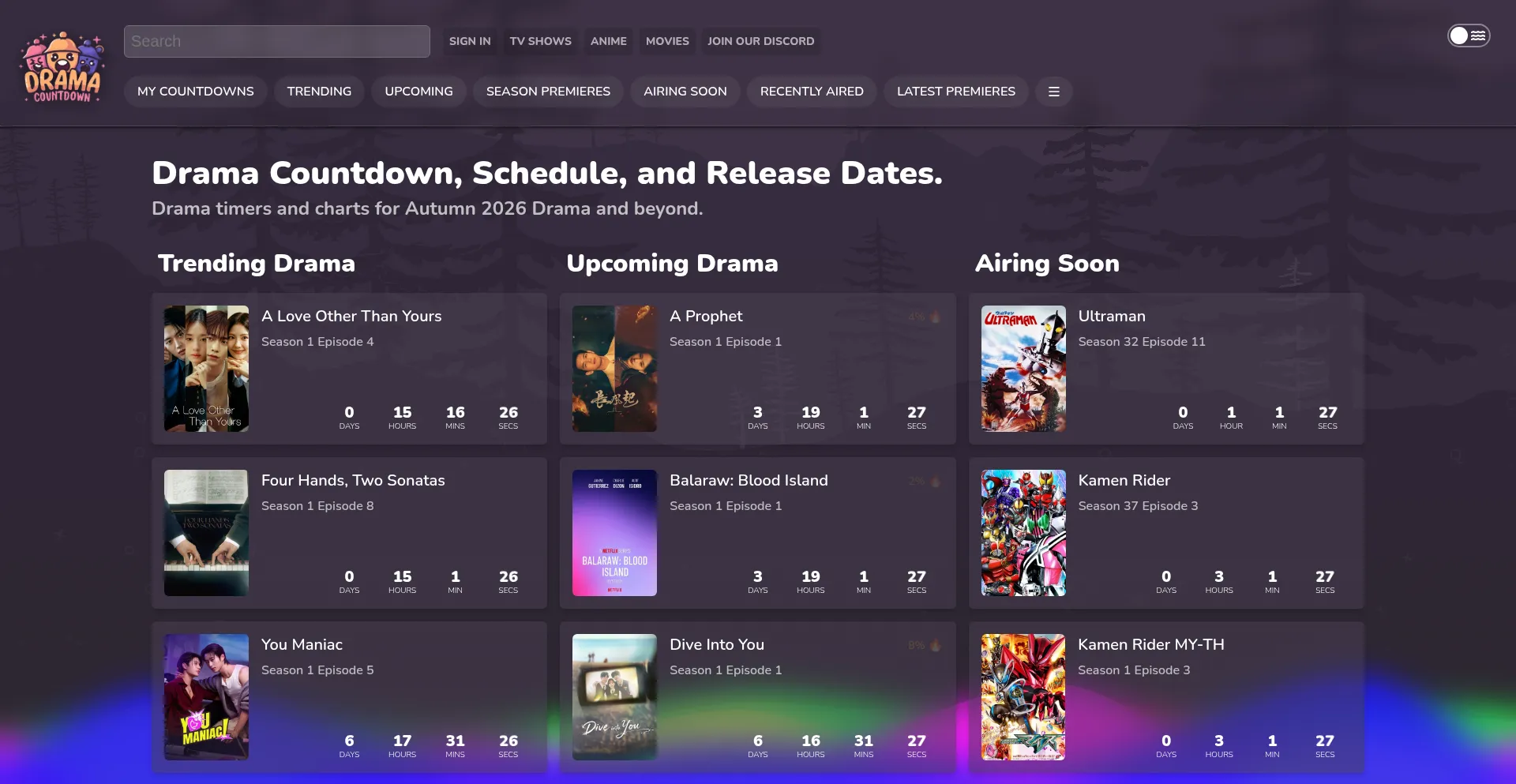
Task: Open the Airing Soon tab
Action: tap(685, 92)
